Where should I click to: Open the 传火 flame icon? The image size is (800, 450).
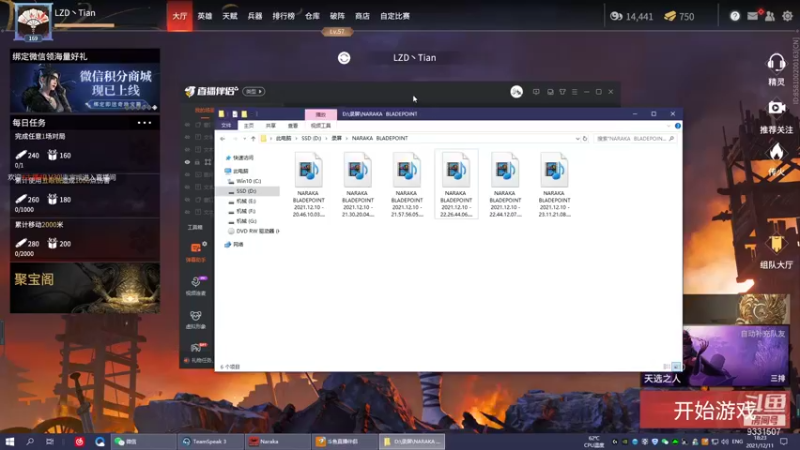coord(776,152)
